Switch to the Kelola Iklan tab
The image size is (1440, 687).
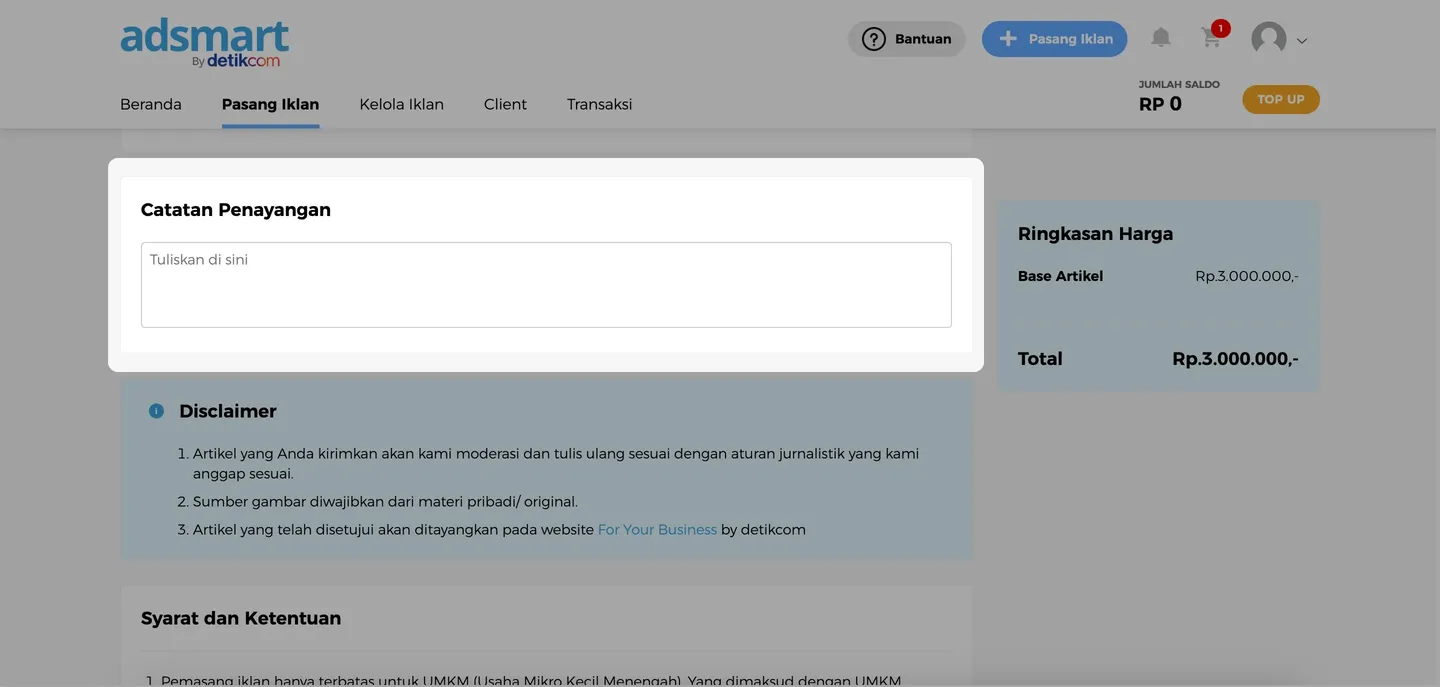401,104
